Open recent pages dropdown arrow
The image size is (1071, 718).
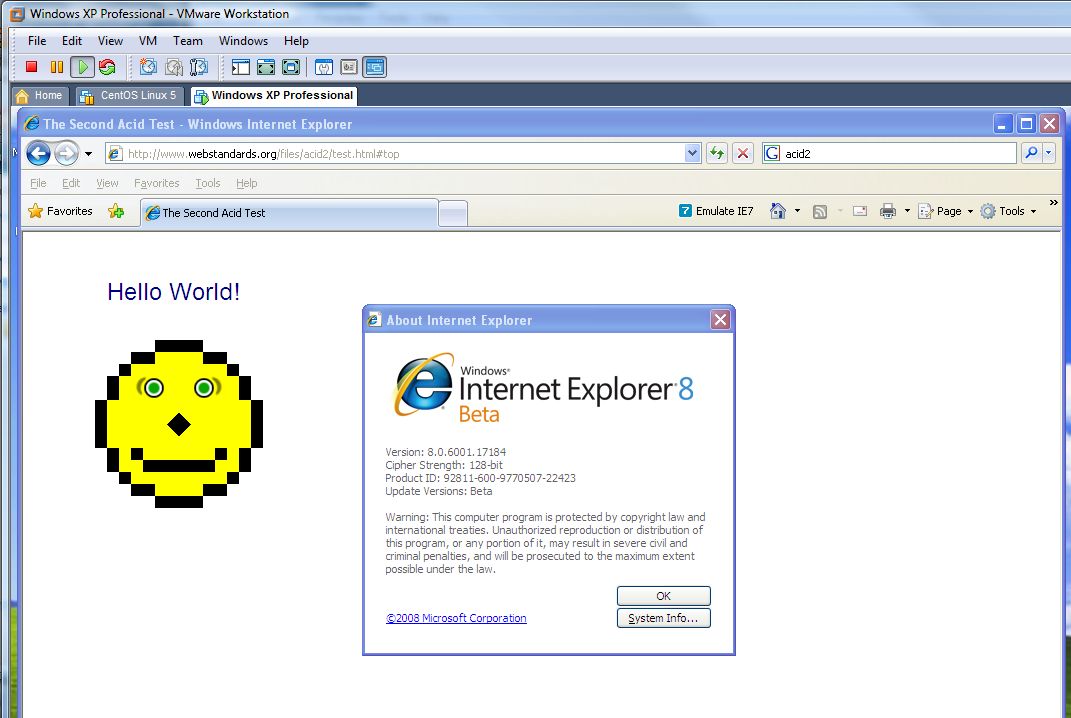[x=88, y=154]
